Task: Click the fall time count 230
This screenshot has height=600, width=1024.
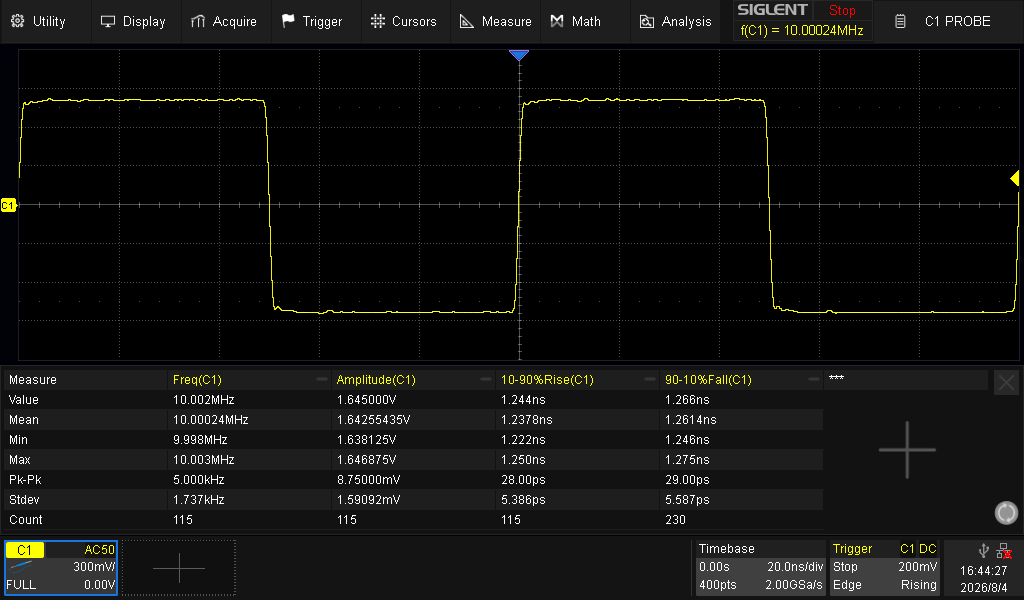Action: pyautogui.click(x=675, y=520)
